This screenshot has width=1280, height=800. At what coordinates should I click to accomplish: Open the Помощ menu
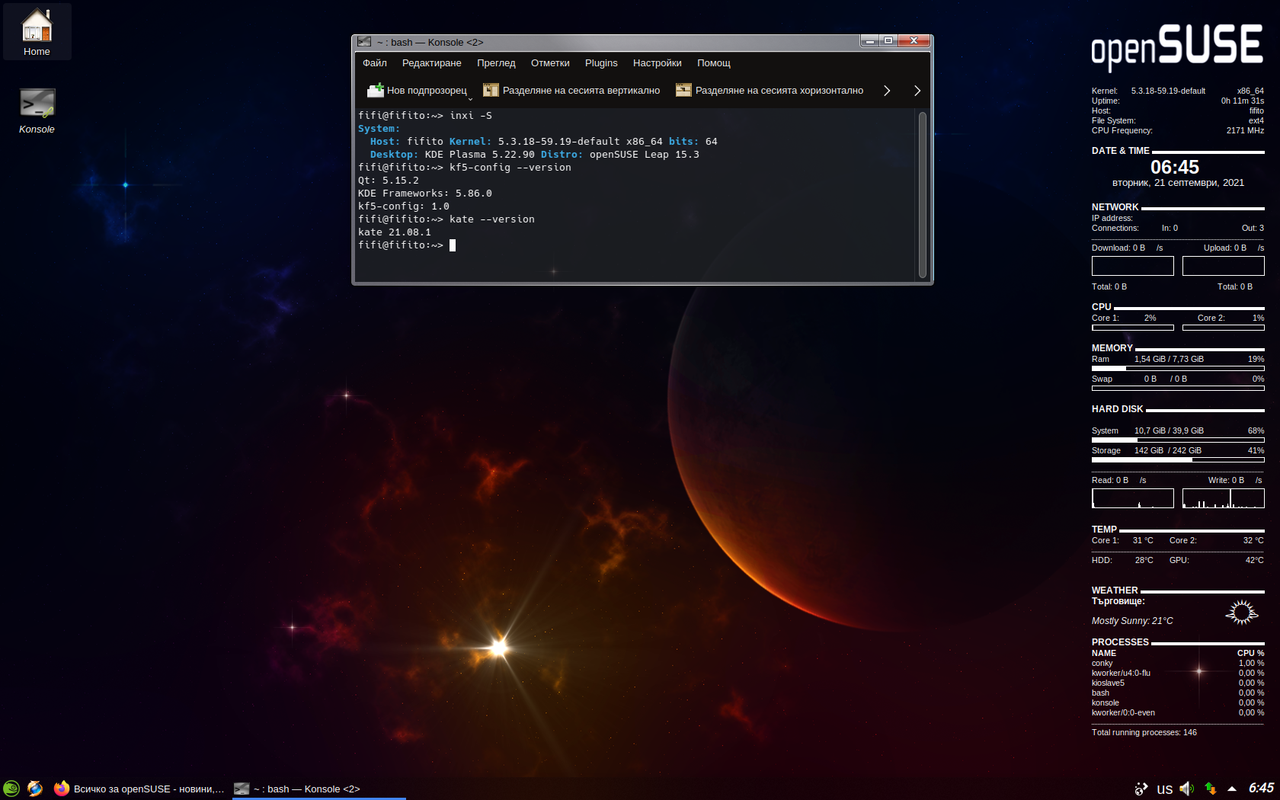714,63
